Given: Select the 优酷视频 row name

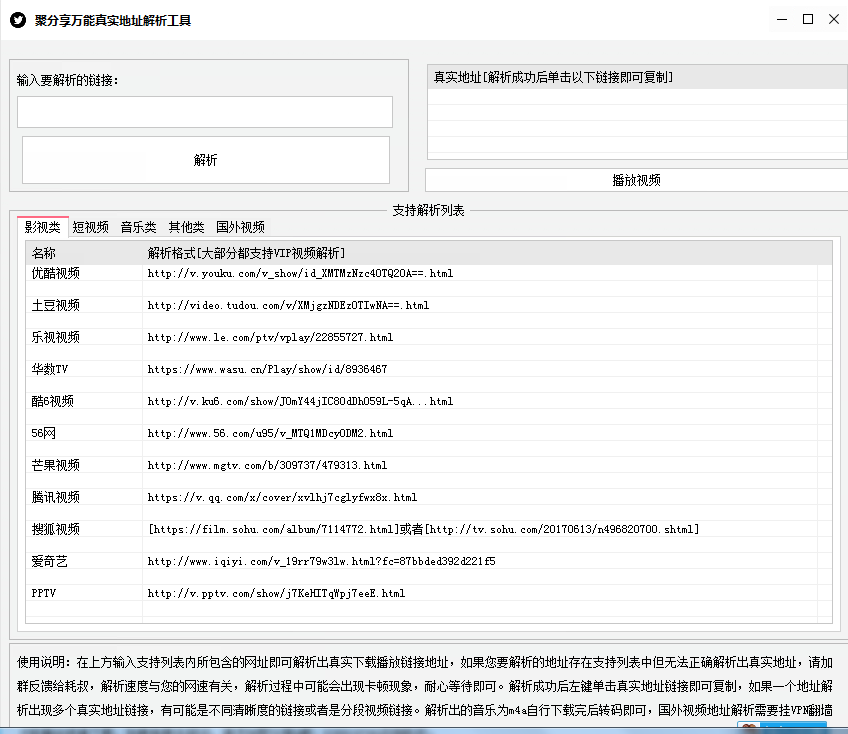Looking at the screenshot, I should (x=56, y=273).
